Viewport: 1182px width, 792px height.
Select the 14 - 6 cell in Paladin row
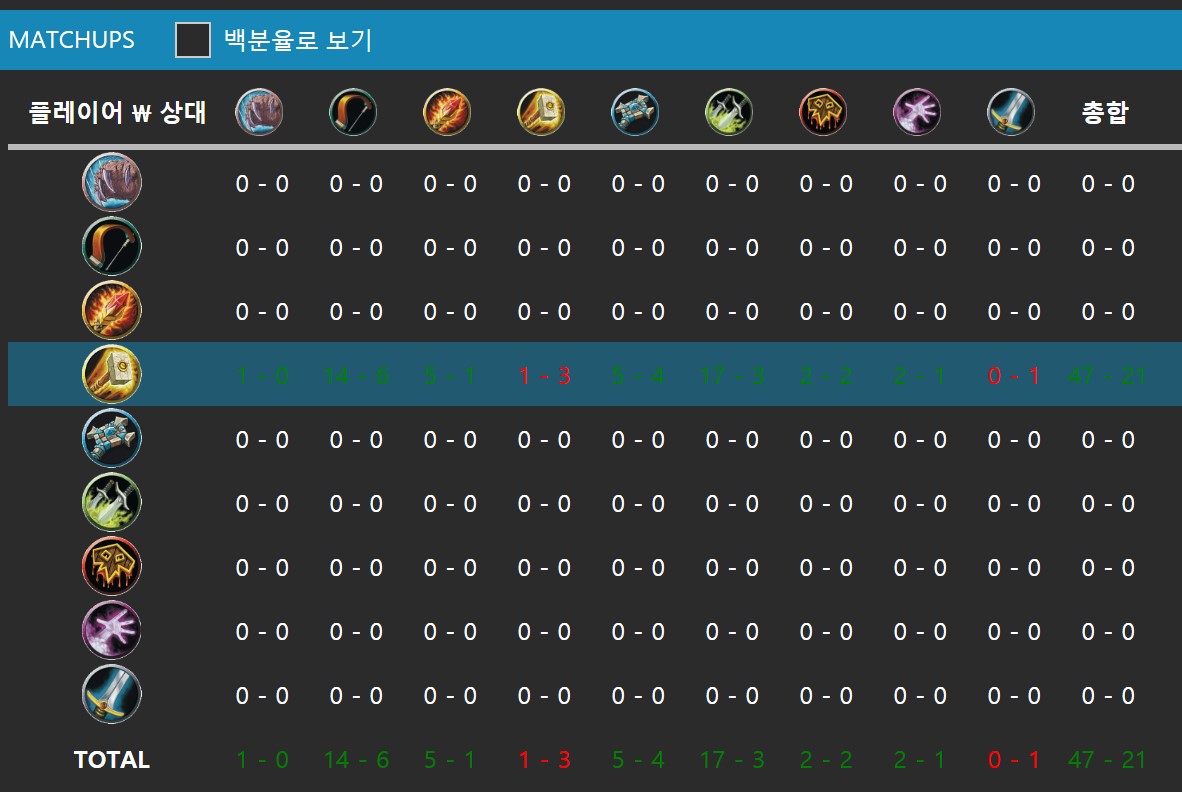coord(356,376)
